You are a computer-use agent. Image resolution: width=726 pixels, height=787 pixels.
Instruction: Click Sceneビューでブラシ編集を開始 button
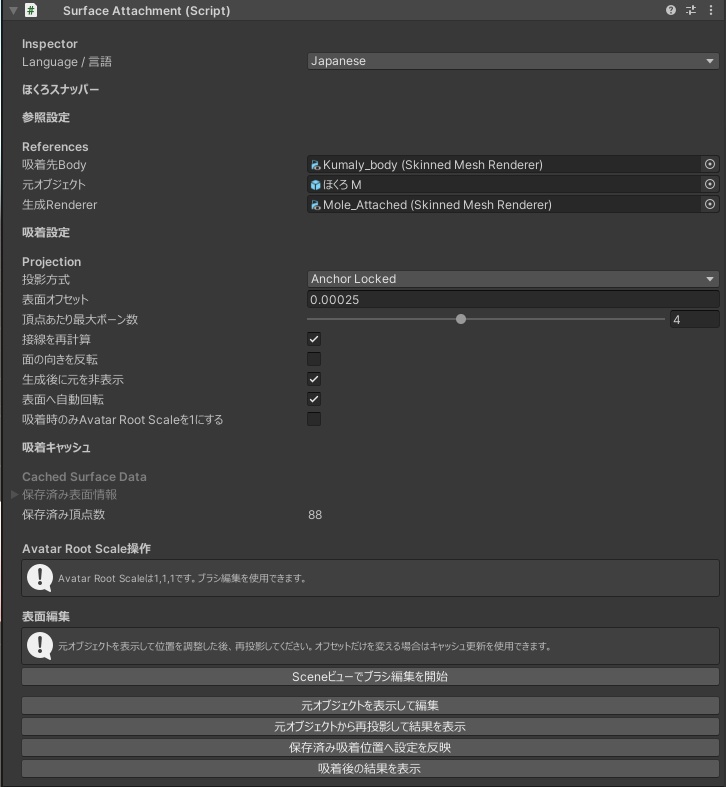pos(370,677)
